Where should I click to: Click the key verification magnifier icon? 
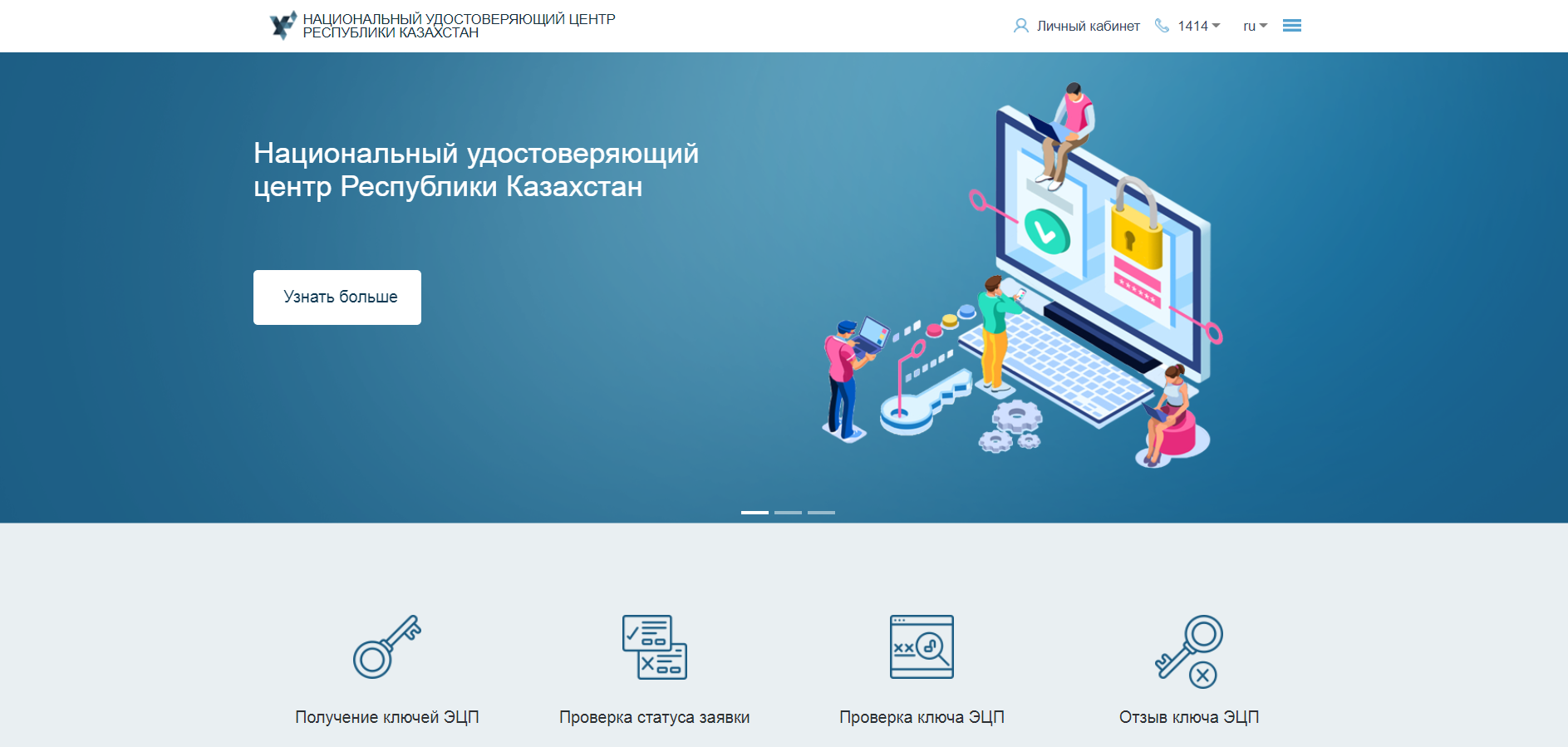[x=922, y=646]
